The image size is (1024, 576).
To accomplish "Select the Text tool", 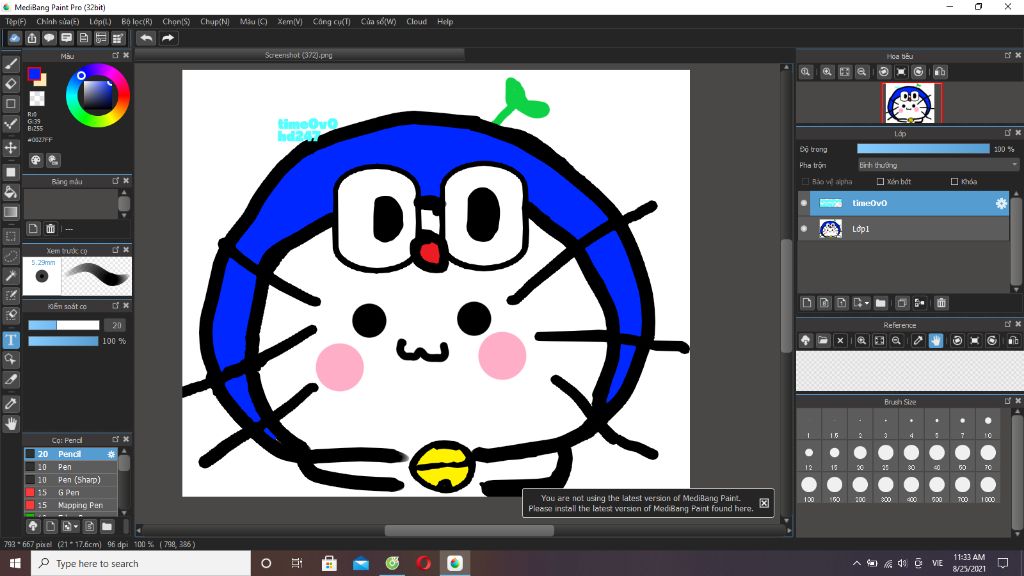I will tap(10, 340).
